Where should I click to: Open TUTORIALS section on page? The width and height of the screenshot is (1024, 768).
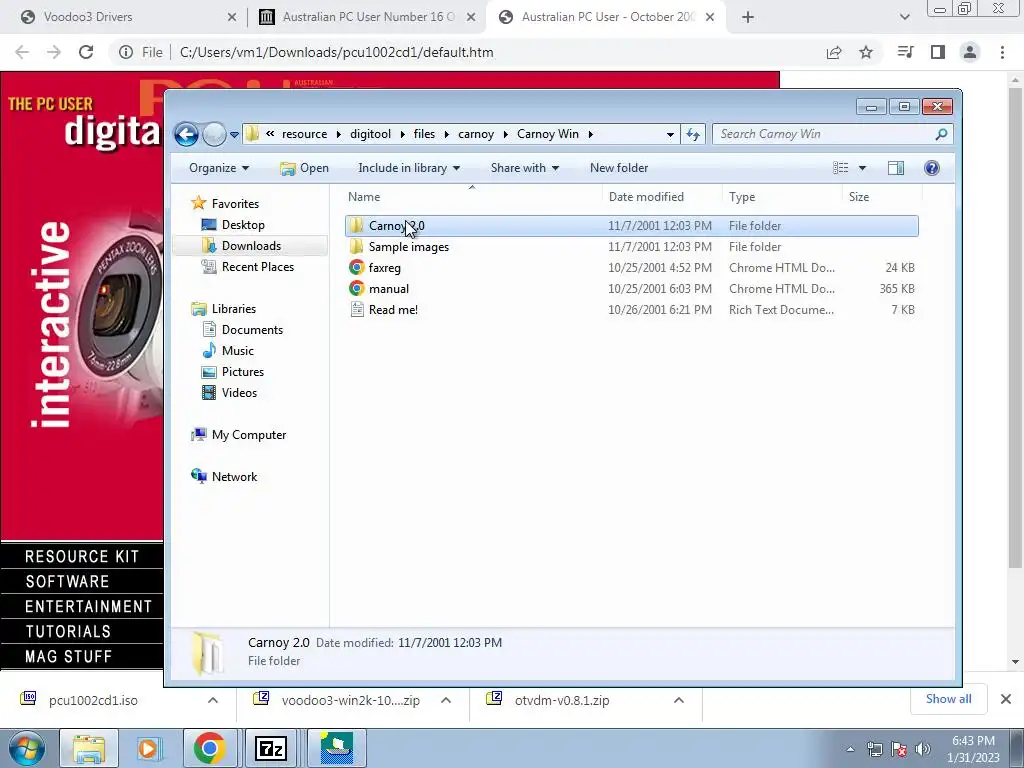coord(82,632)
